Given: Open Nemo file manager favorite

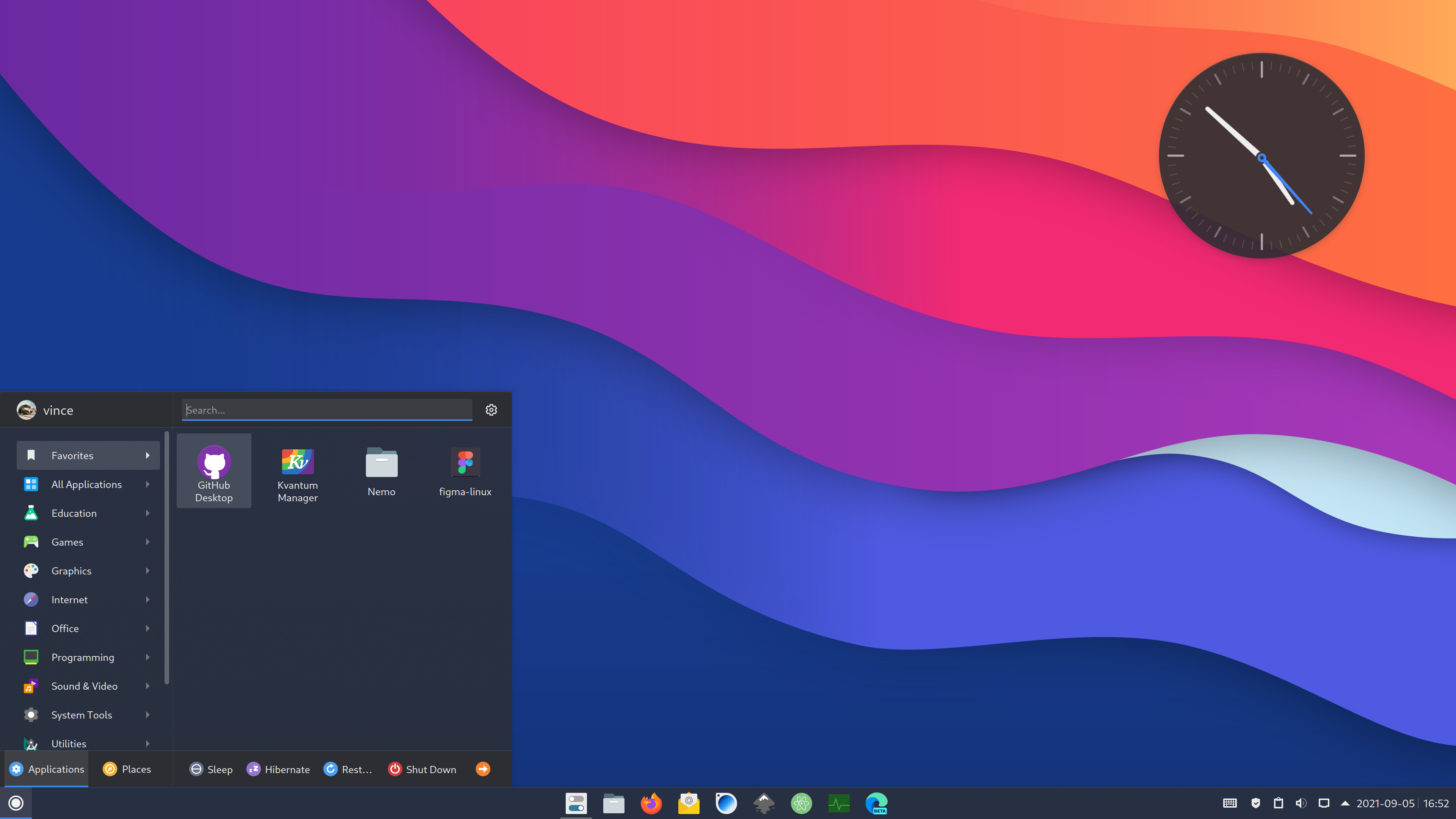Looking at the screenshot, I should (x=381, y=471).
